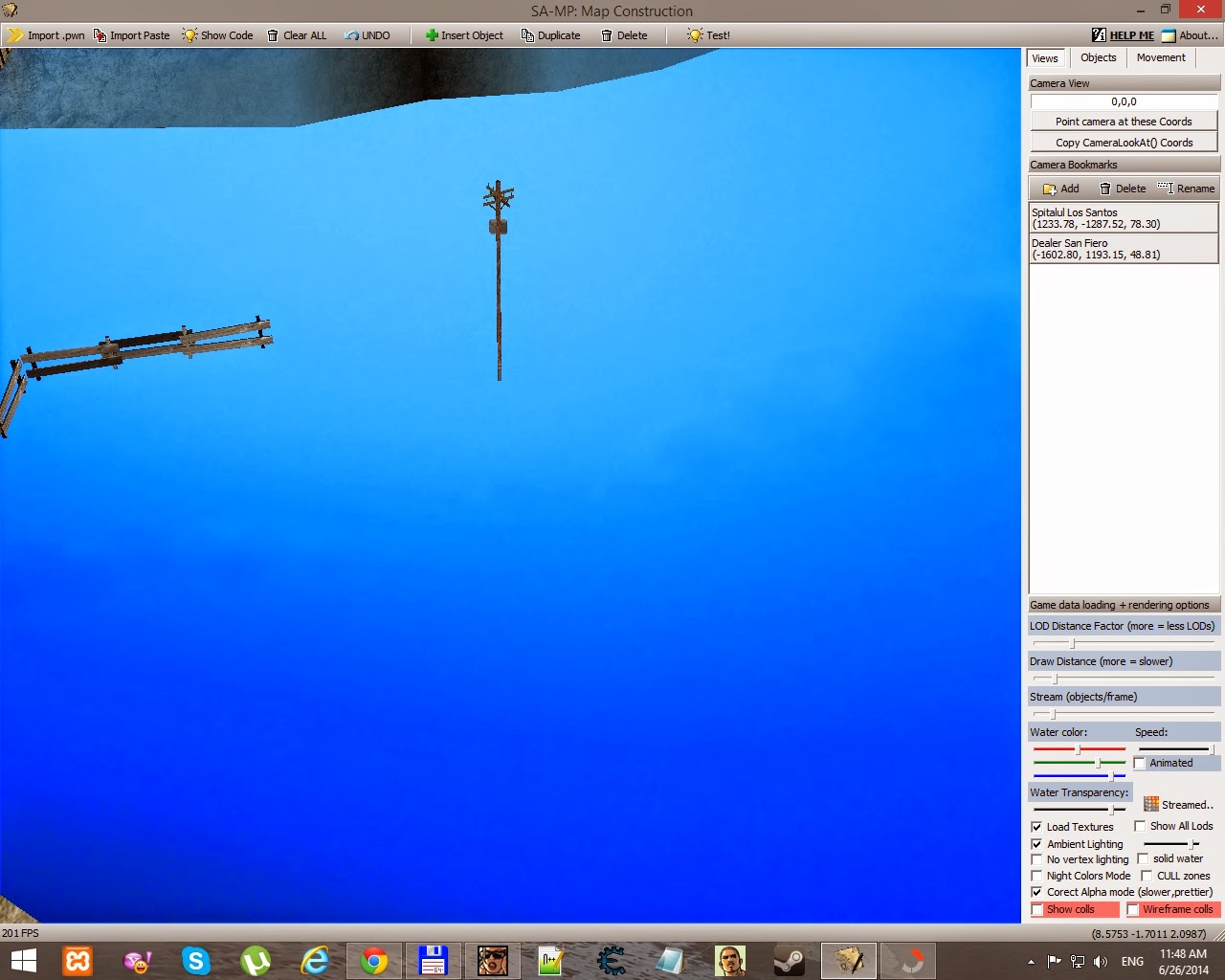Duplicate the selected object via toolbar
Image resolution: width=1225 pixels, height=980 pixels.
click(x=551, y=35)
